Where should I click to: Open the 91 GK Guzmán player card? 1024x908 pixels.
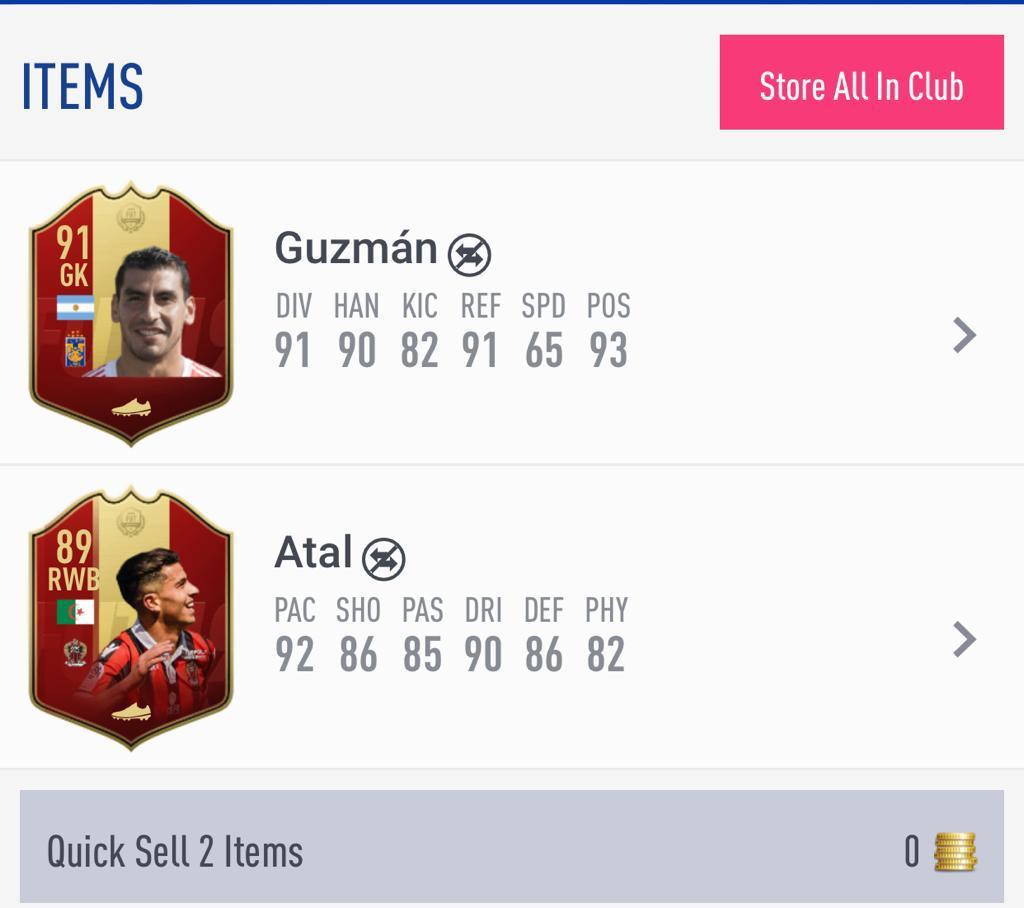coord(131,314)
